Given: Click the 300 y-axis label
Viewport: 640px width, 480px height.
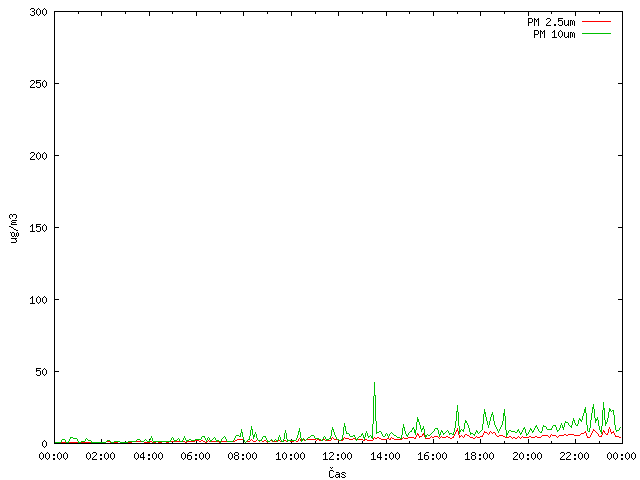Looking at the screenshot, I should pyautogui.click(x=38, y=12).
